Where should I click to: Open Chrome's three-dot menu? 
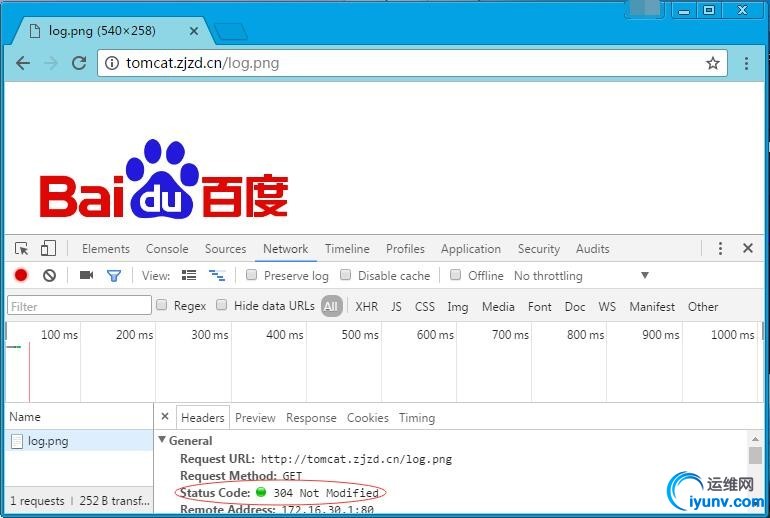pyautogui.click(x=746, y=63)
